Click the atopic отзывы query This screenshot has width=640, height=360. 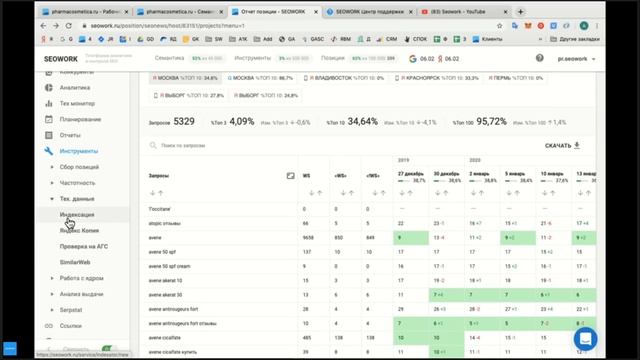pos(164,223)
